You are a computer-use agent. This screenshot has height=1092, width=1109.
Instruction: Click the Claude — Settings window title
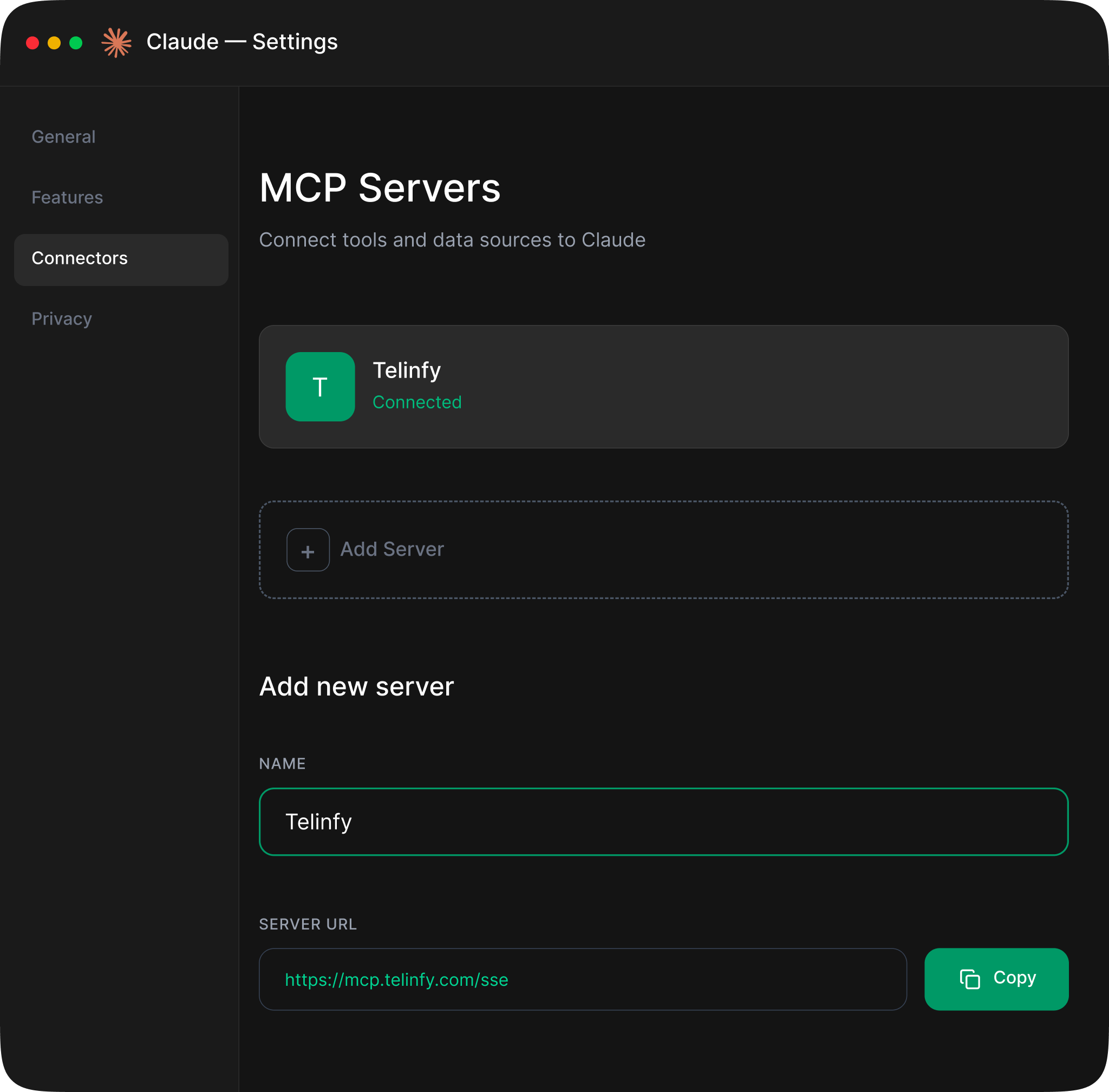click(x=242, y=42)
